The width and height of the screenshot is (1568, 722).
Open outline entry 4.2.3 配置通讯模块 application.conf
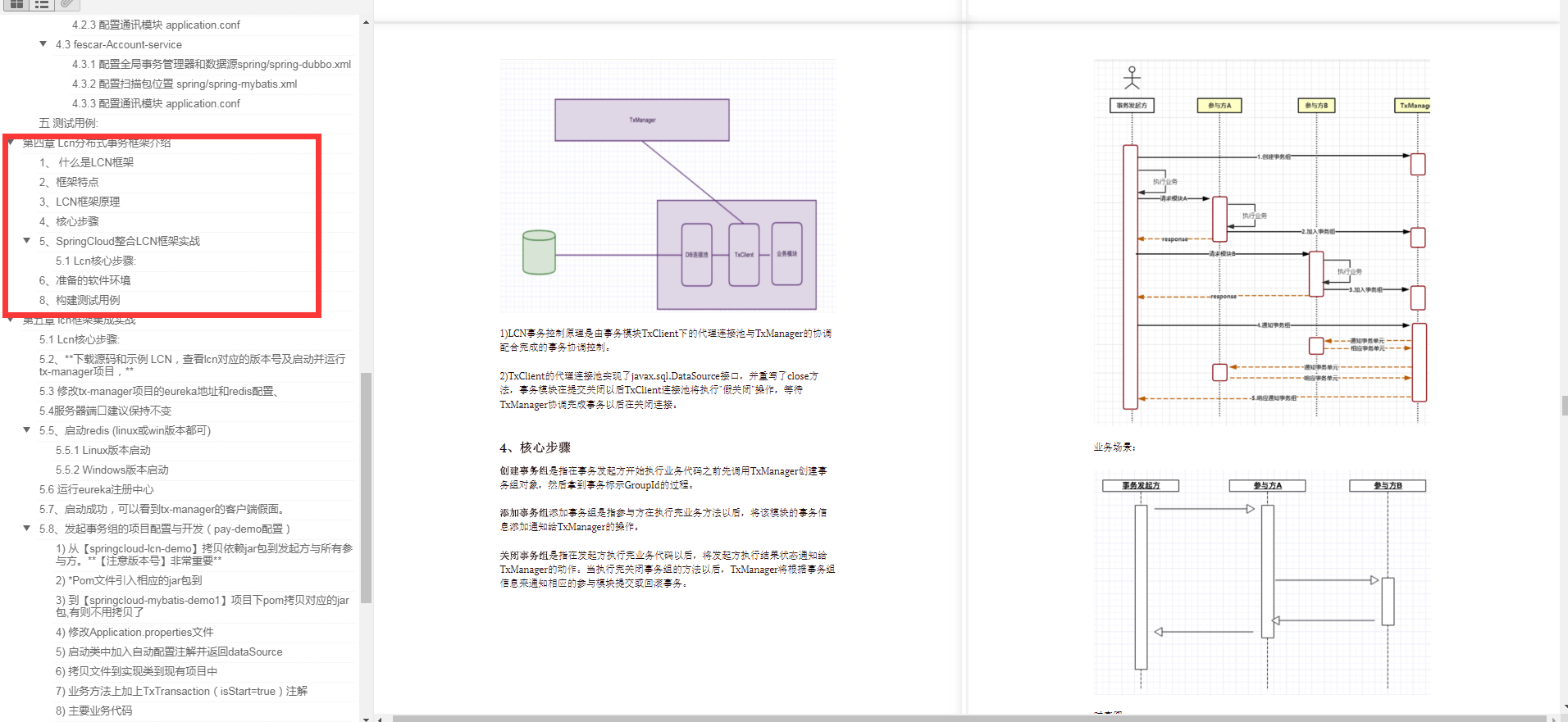(156, 25)
